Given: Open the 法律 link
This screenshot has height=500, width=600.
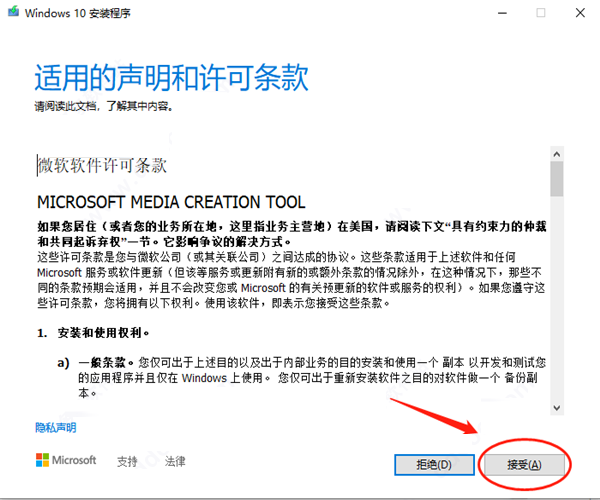Looking at the screenshot, I should coord(175,462).
